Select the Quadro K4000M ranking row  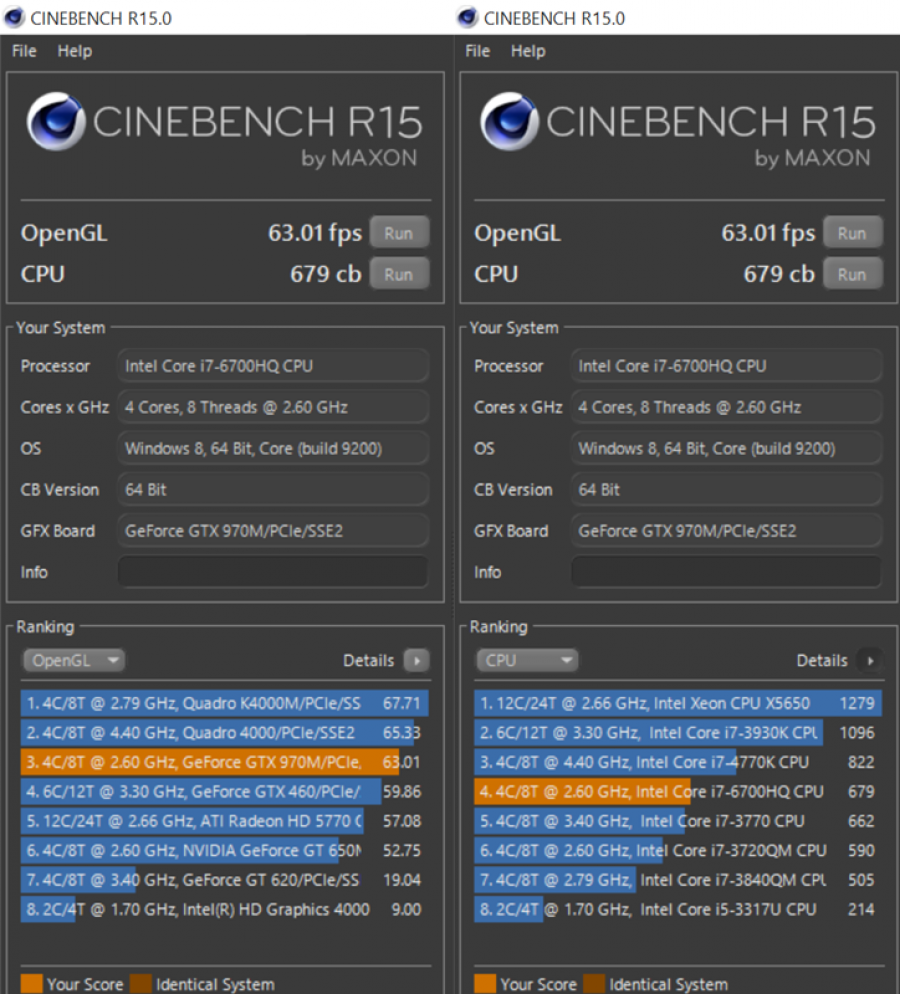pyautogui.click(x=224, y=703)
